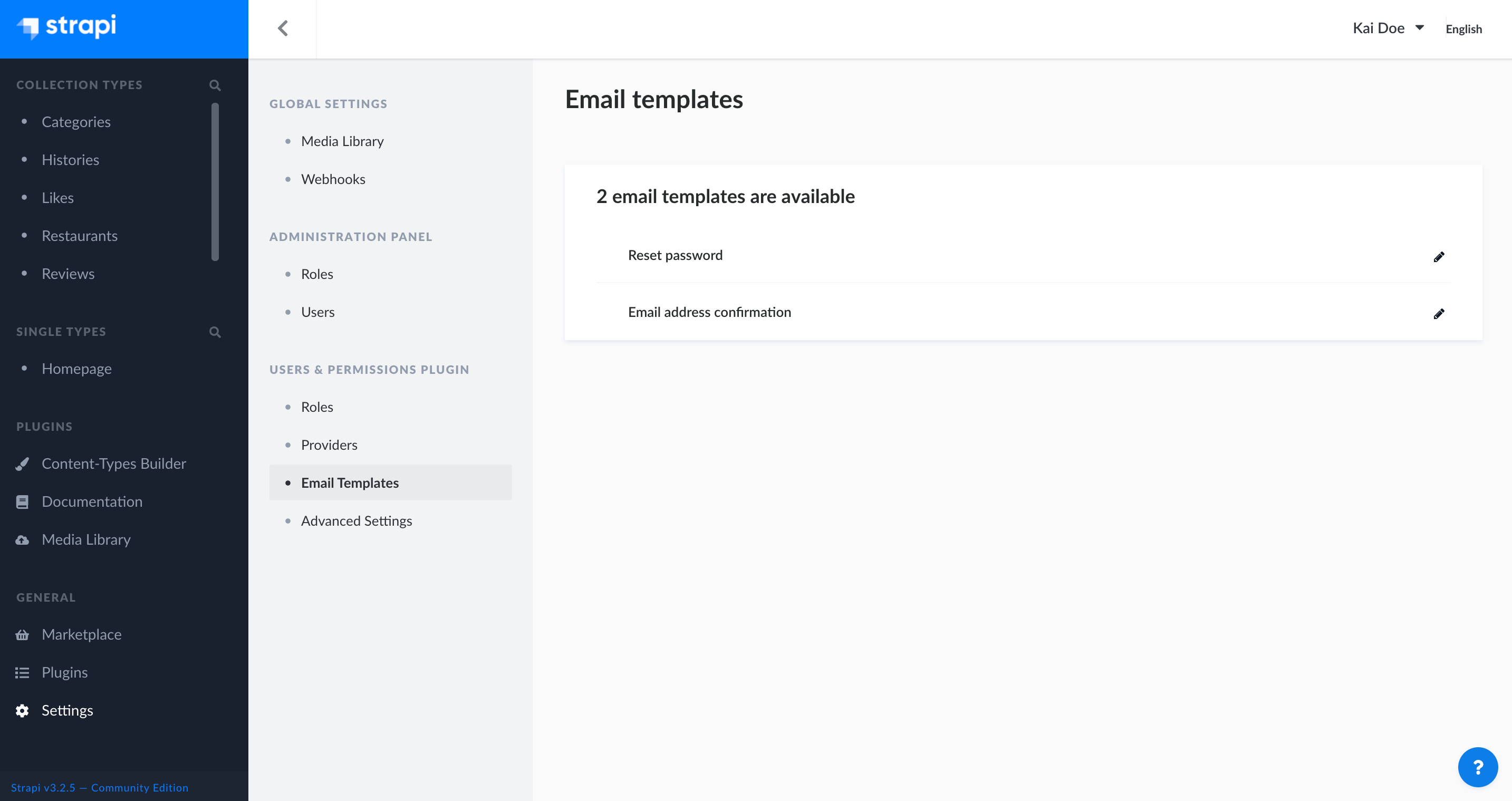Navigate to Providers settings page

[x=329, y=444]
